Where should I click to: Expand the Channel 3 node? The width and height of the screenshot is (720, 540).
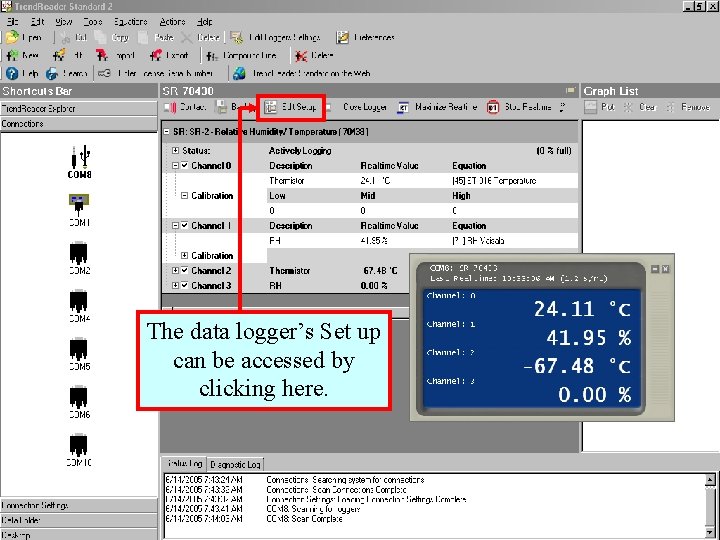tap(175, 285)
